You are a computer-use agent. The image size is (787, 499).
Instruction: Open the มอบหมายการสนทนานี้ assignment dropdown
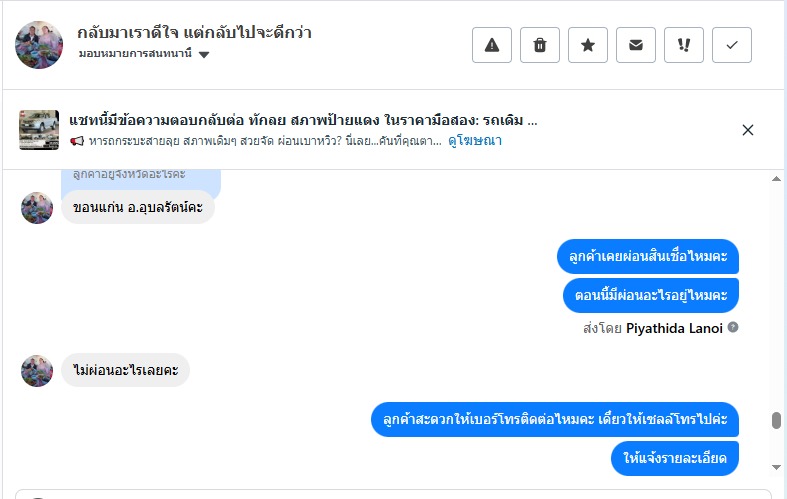(144, 54)
